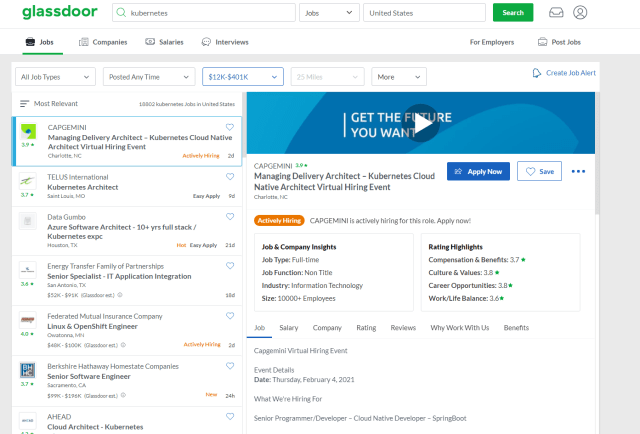Click the Glassdoor logo

[x=60, y=12]
